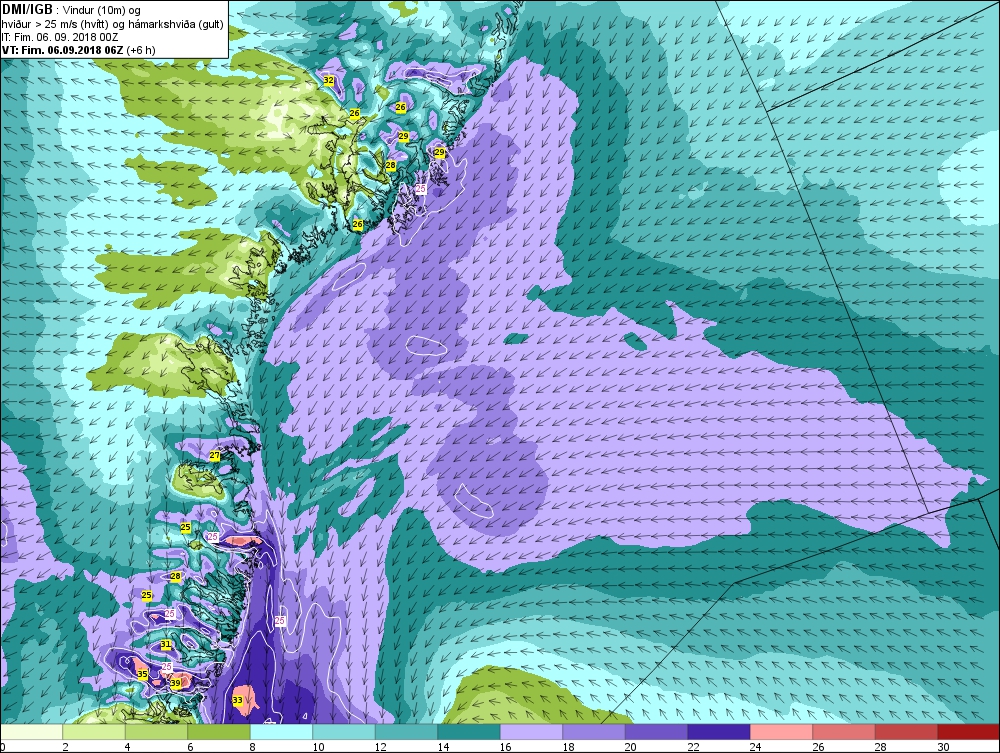Click the yellow gust label 27
This screenshot has width=1000, height=753.
coord(215,455)
